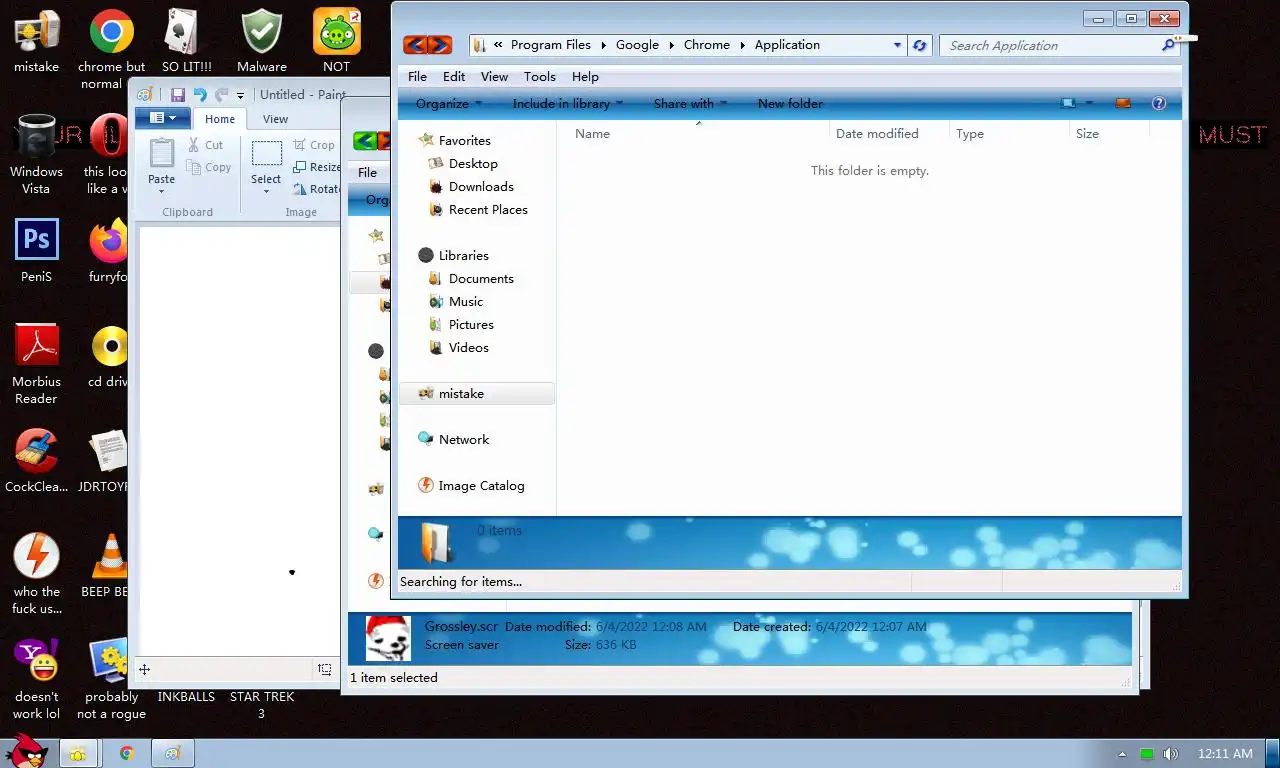Viewport: 1280px width, 768px height.
Task: Click Program Files in the address breadcrumb
Action: [x=550, y=45]
